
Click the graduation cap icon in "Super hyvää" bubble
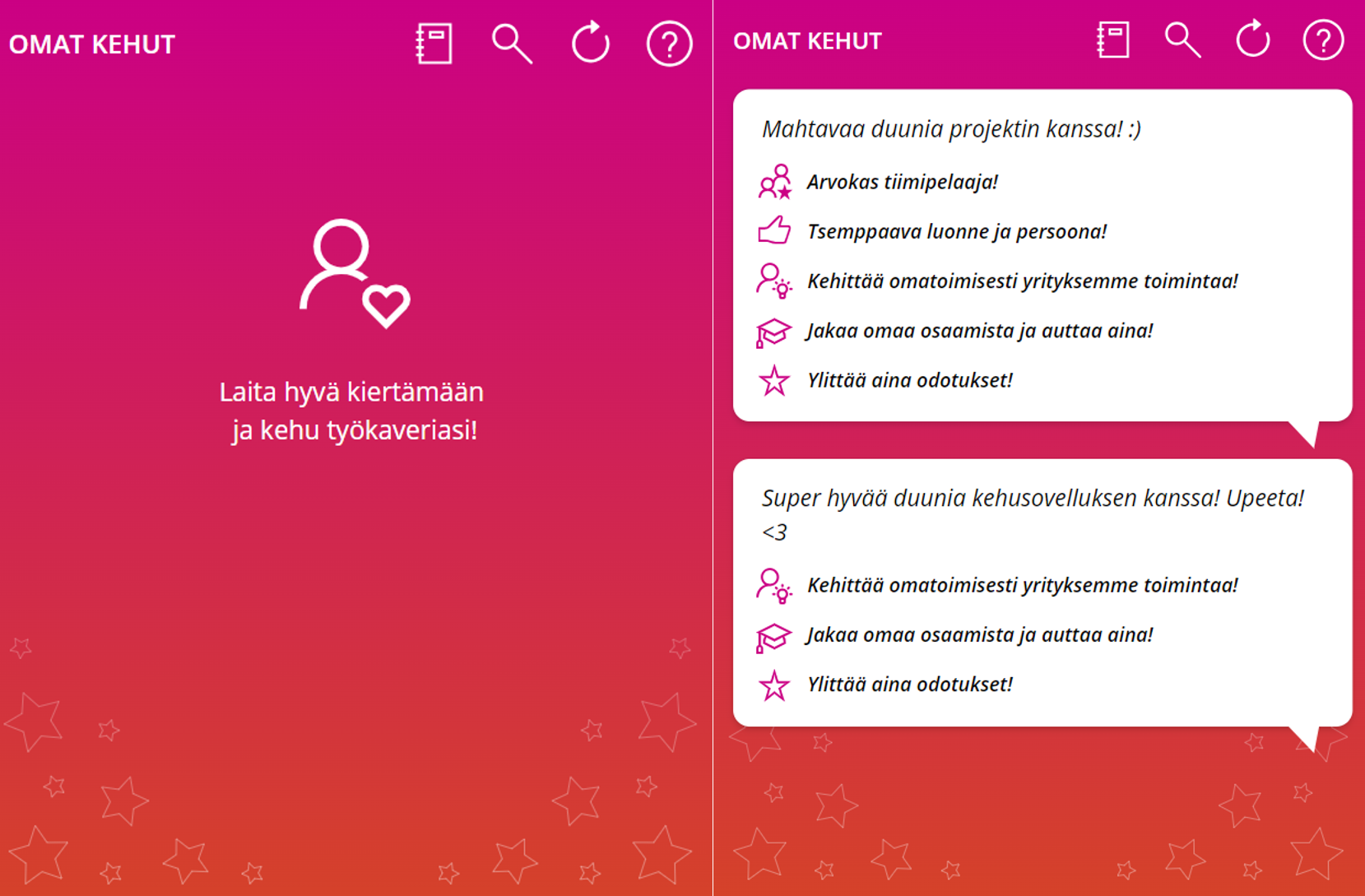point(774,636)
